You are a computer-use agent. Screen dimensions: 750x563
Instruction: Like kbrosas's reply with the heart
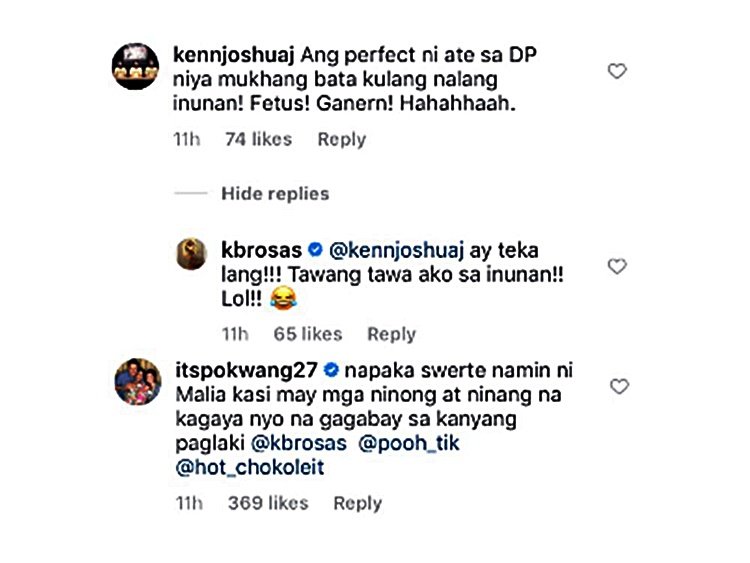[617, 266]
